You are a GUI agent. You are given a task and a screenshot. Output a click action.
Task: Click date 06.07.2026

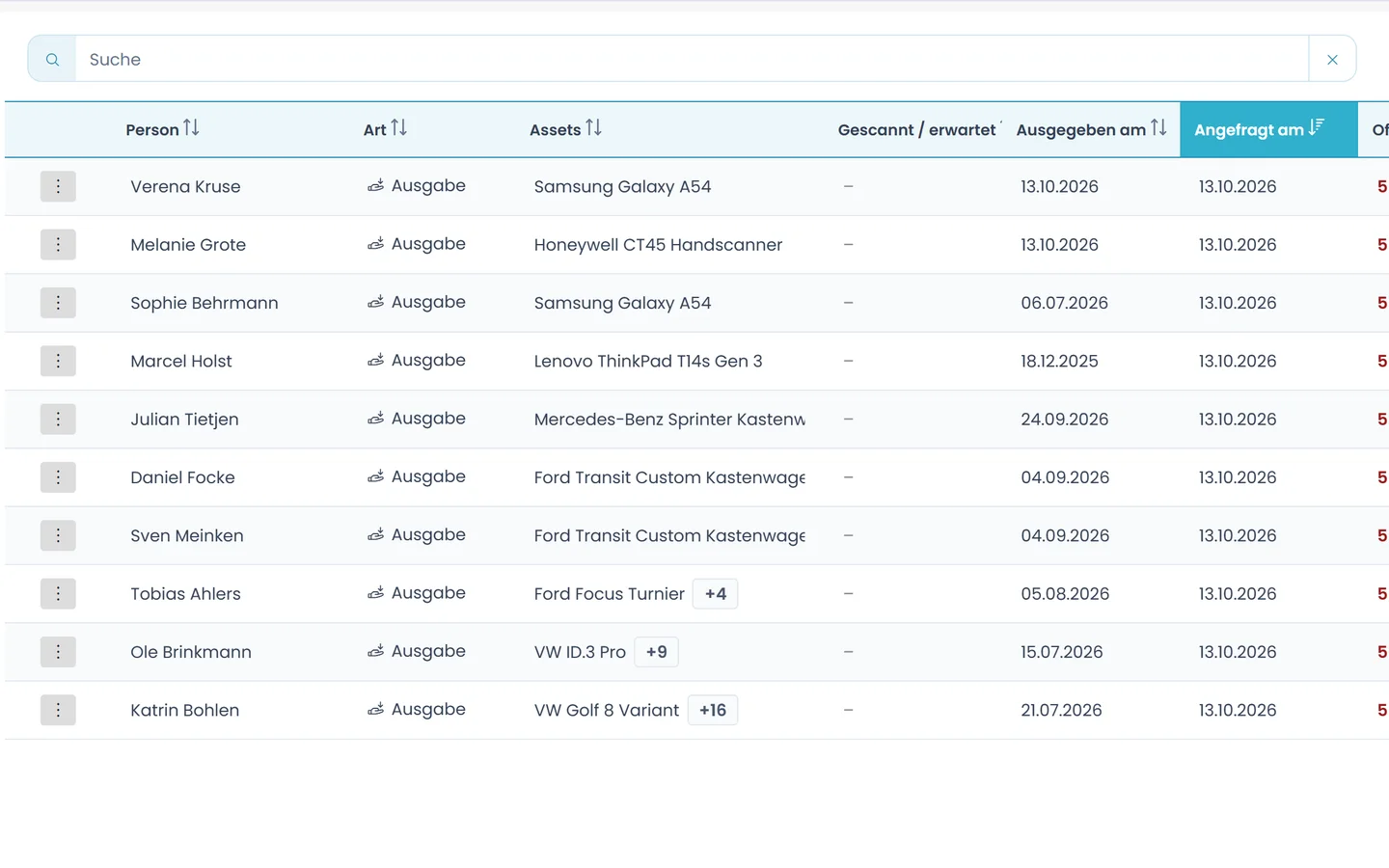pyautogui.click(x=1064, y=303)
